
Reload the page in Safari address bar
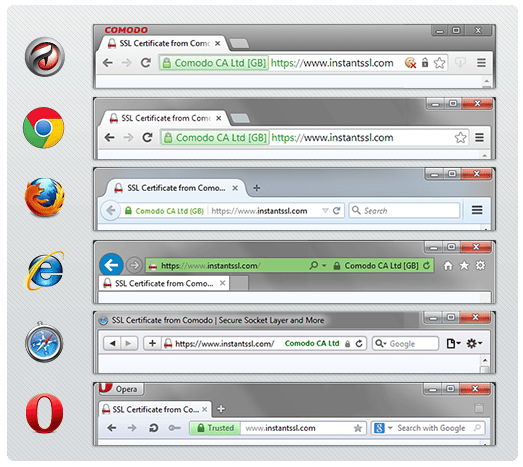pyautogui.click(x=359, y=343)
